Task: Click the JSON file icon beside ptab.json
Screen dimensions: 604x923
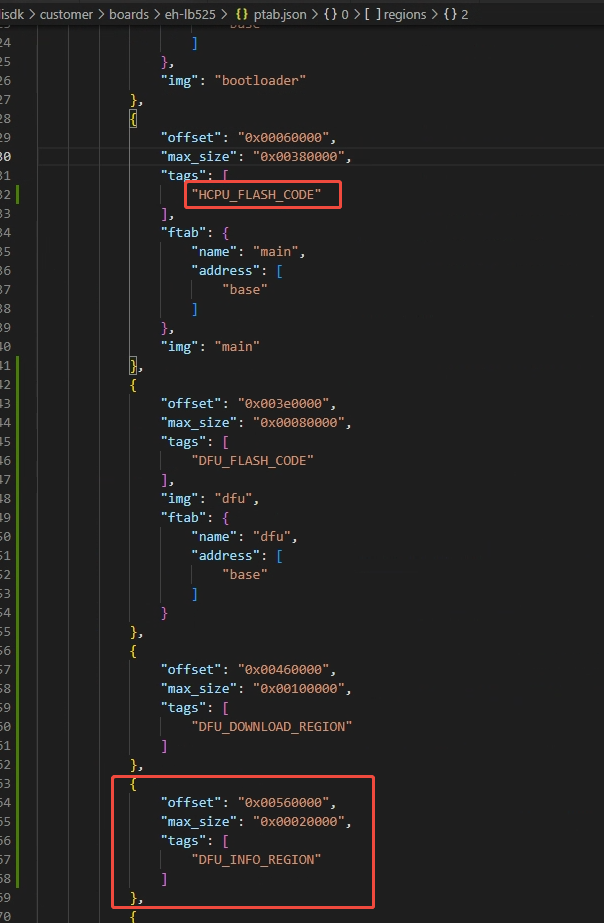Action: point(245,15)
